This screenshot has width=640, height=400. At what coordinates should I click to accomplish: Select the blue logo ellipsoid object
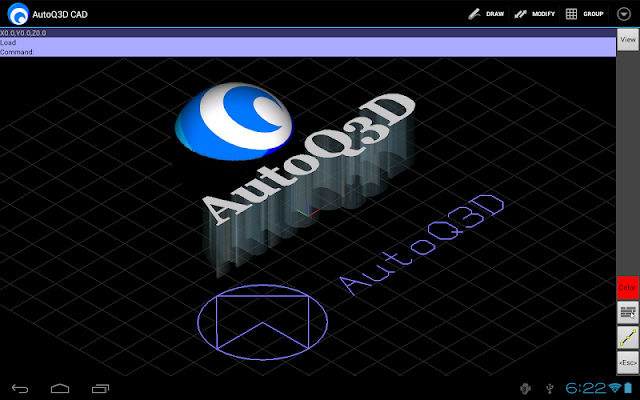tap(234, 121)
